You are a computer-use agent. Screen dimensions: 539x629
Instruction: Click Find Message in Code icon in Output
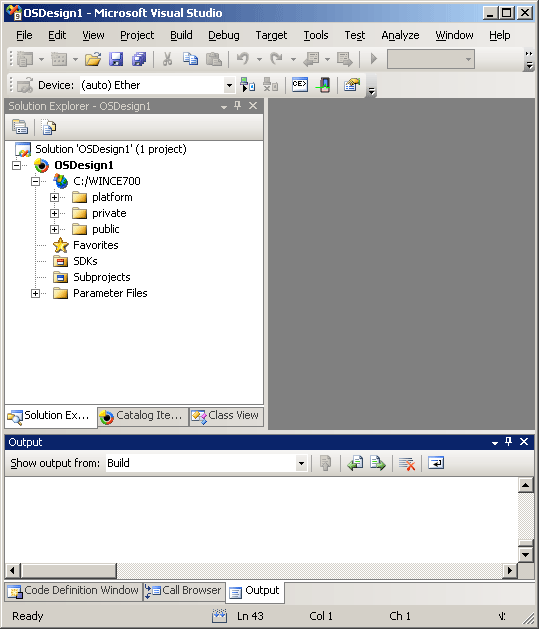click(325, 463)
